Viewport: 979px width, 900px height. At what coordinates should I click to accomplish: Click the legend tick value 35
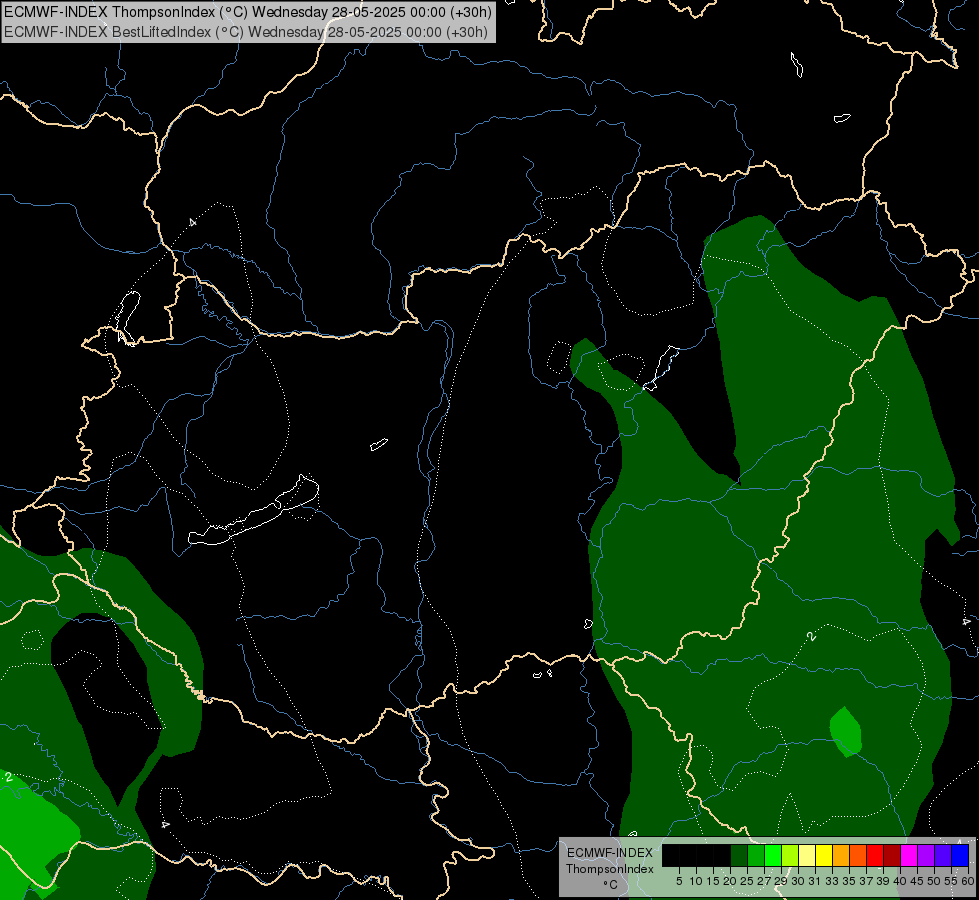pyautogui.click(x=849, y=881)
